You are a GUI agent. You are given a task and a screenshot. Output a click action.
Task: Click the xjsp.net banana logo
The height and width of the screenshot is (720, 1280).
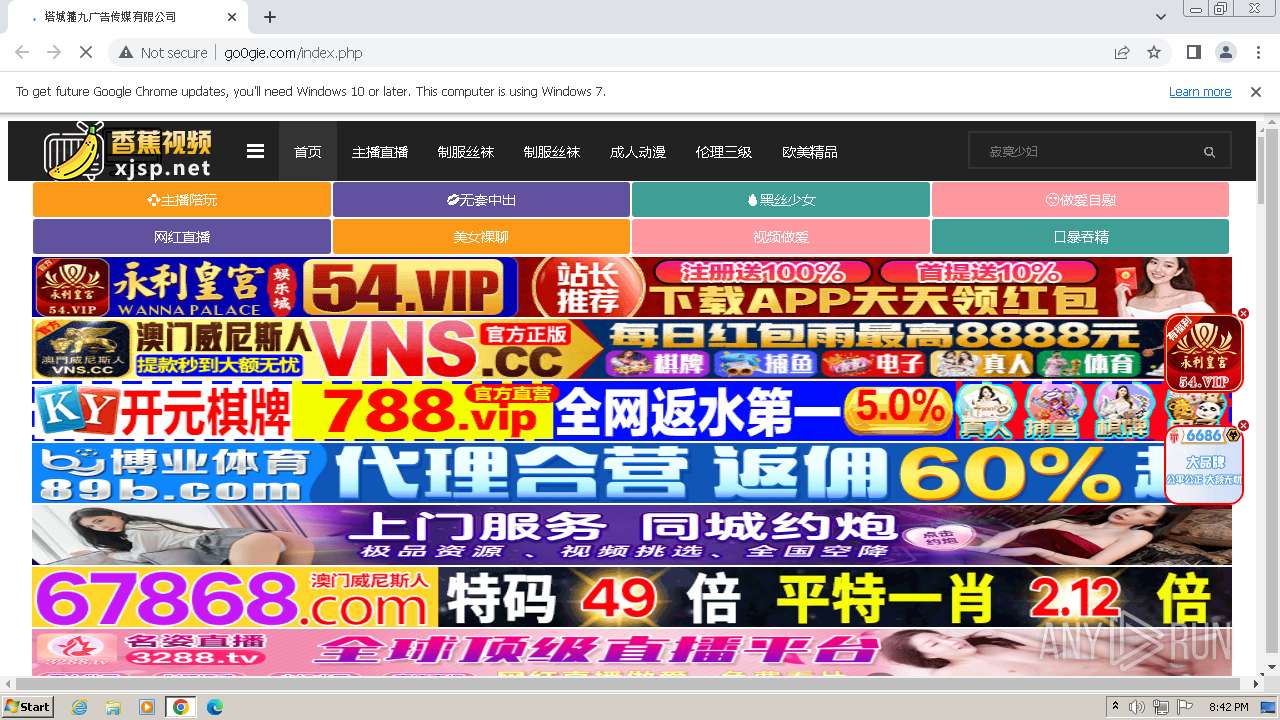tap(128, 152)
